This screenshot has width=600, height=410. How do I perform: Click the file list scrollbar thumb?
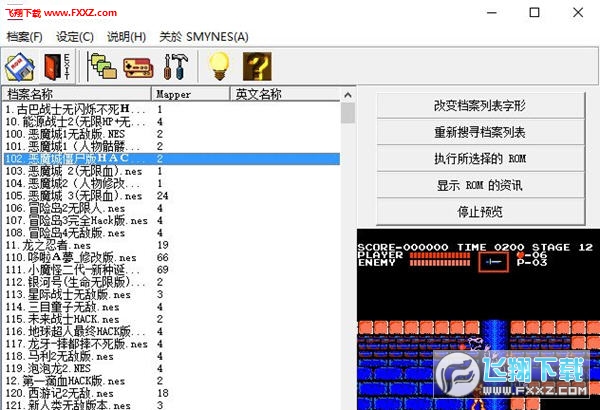point(348,113)
